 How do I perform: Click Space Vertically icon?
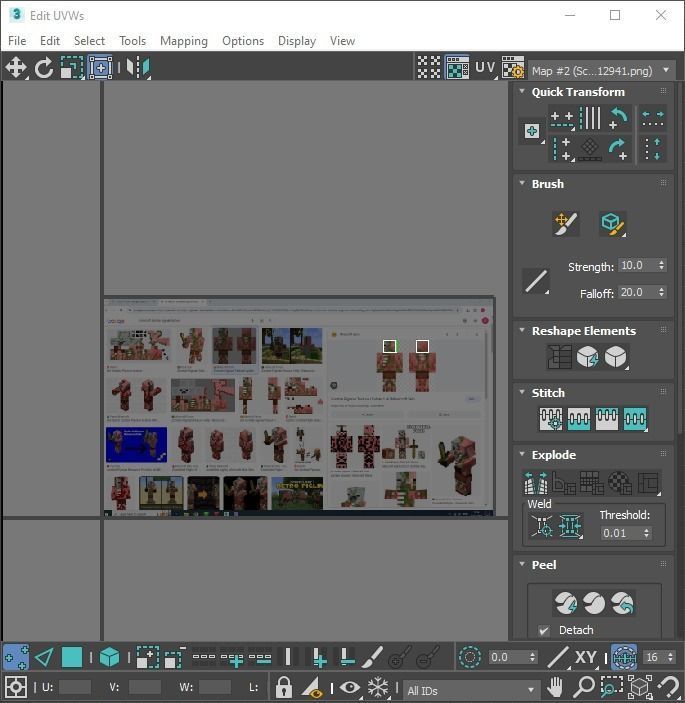click(x=653, y=149)
